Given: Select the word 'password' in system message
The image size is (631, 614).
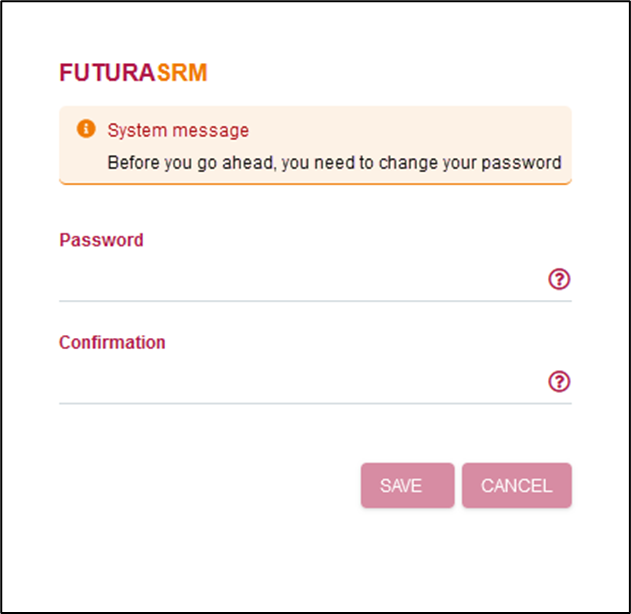Looking at the screenshot, I should [x=522, y=163].
